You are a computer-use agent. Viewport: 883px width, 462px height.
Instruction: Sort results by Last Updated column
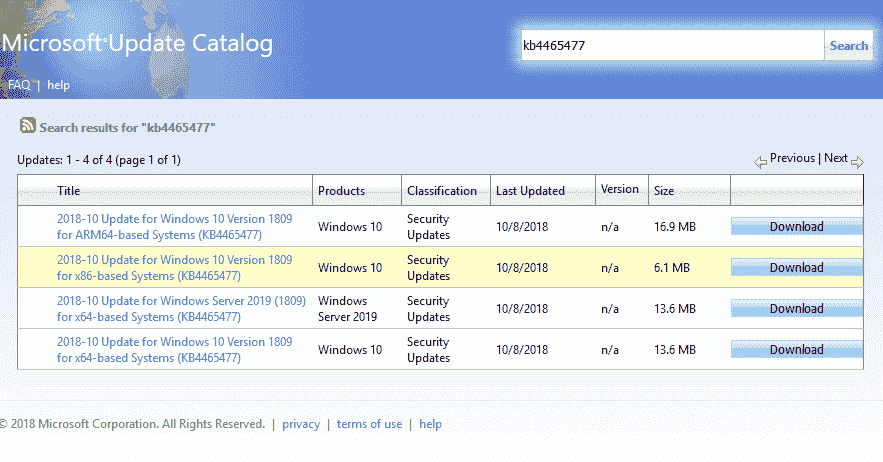pyautogui.click(x=530, y=191)
